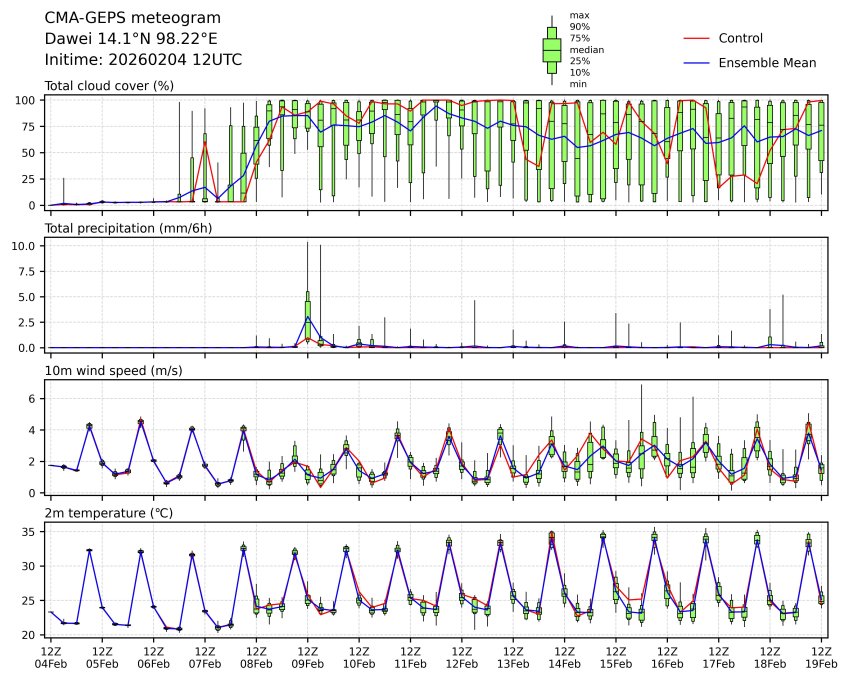Click the Dawei 14.1°N 98.22°E location text
This screenshot has width=849, height=681.
click(131, 39)
